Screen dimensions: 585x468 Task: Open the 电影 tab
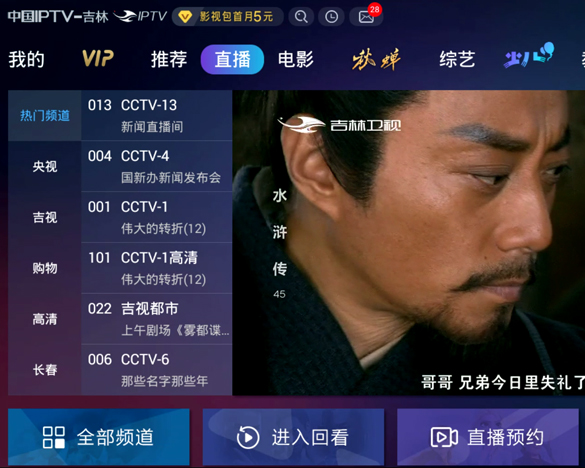tap(296, 59)
